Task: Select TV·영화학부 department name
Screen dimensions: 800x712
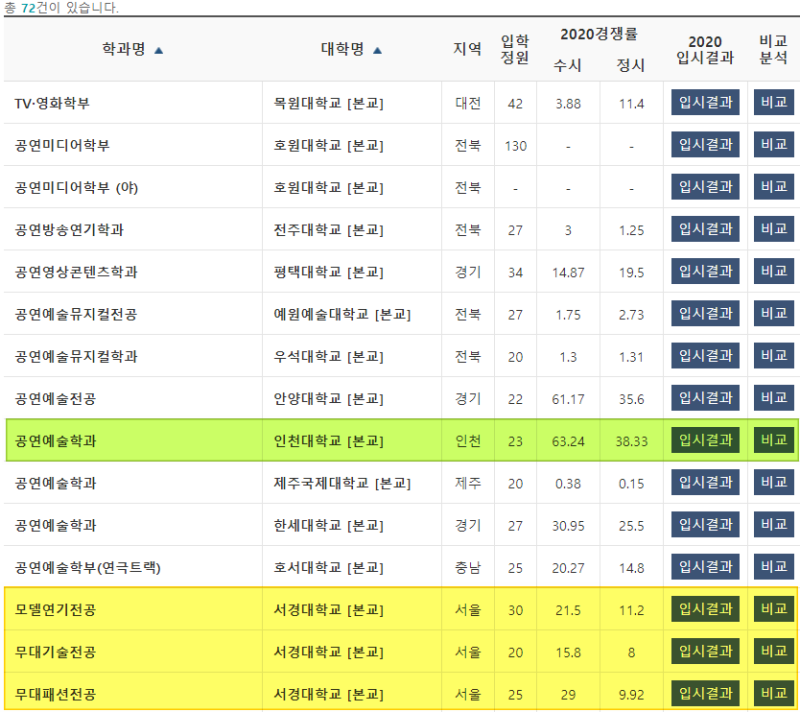Action: click(52, 104)
